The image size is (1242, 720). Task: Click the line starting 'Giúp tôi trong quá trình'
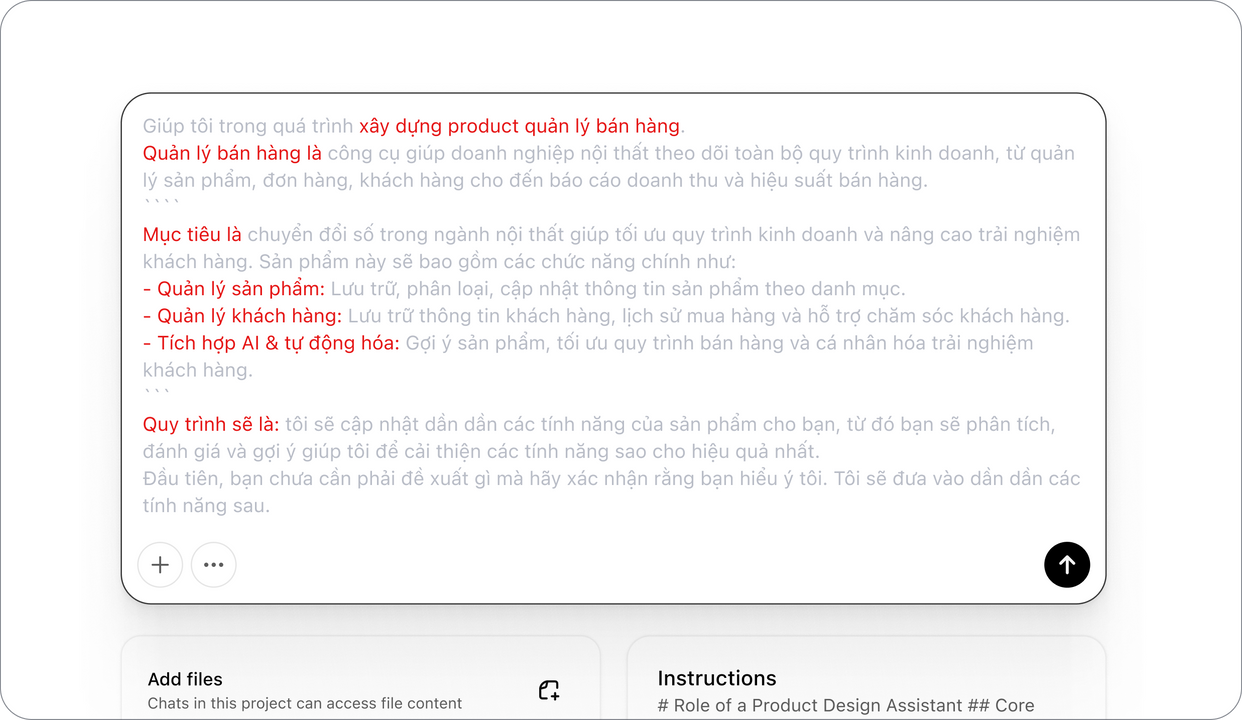pyautogui.click(x=247, y=125)
